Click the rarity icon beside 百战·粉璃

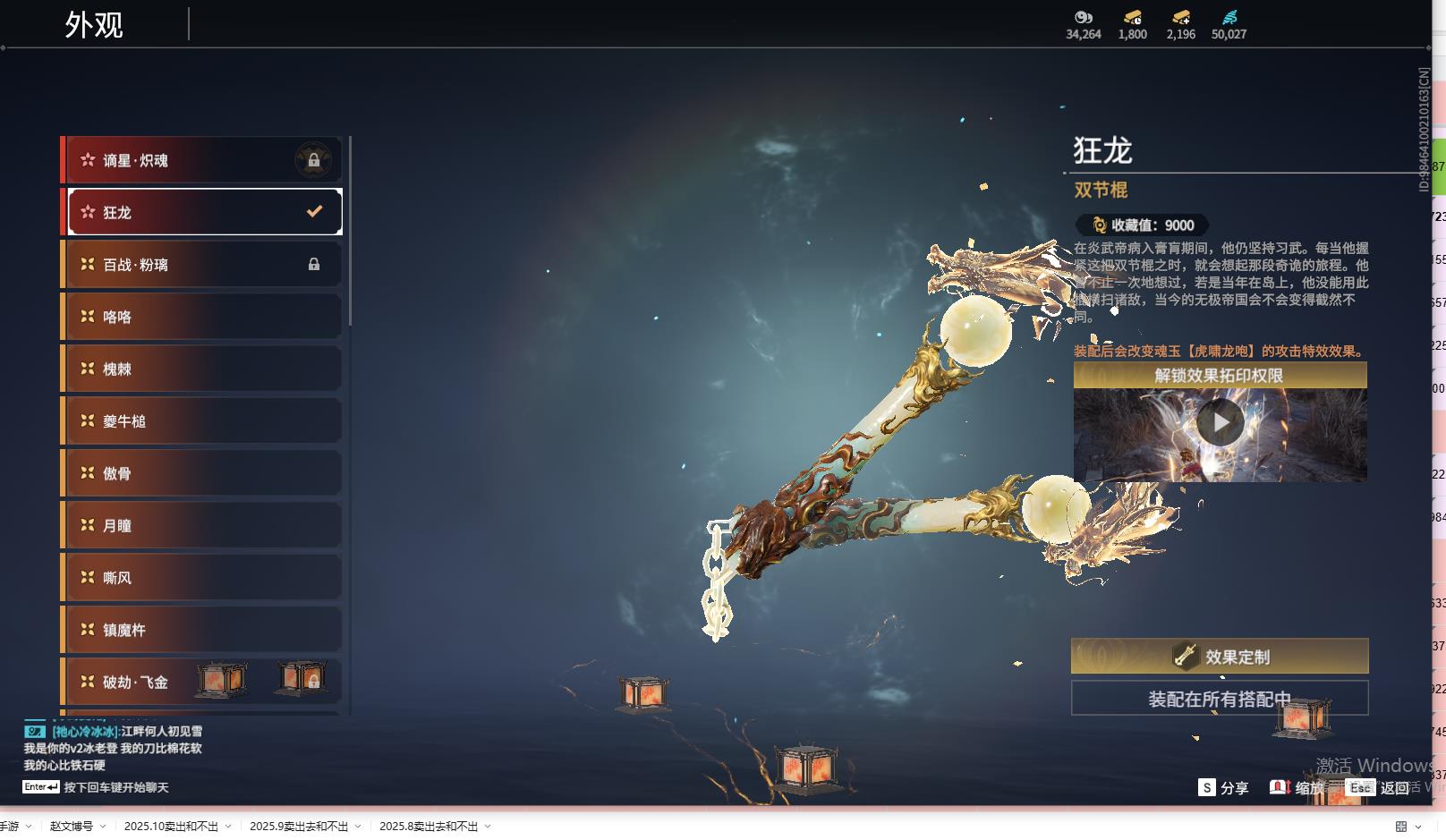coord(88,264)
